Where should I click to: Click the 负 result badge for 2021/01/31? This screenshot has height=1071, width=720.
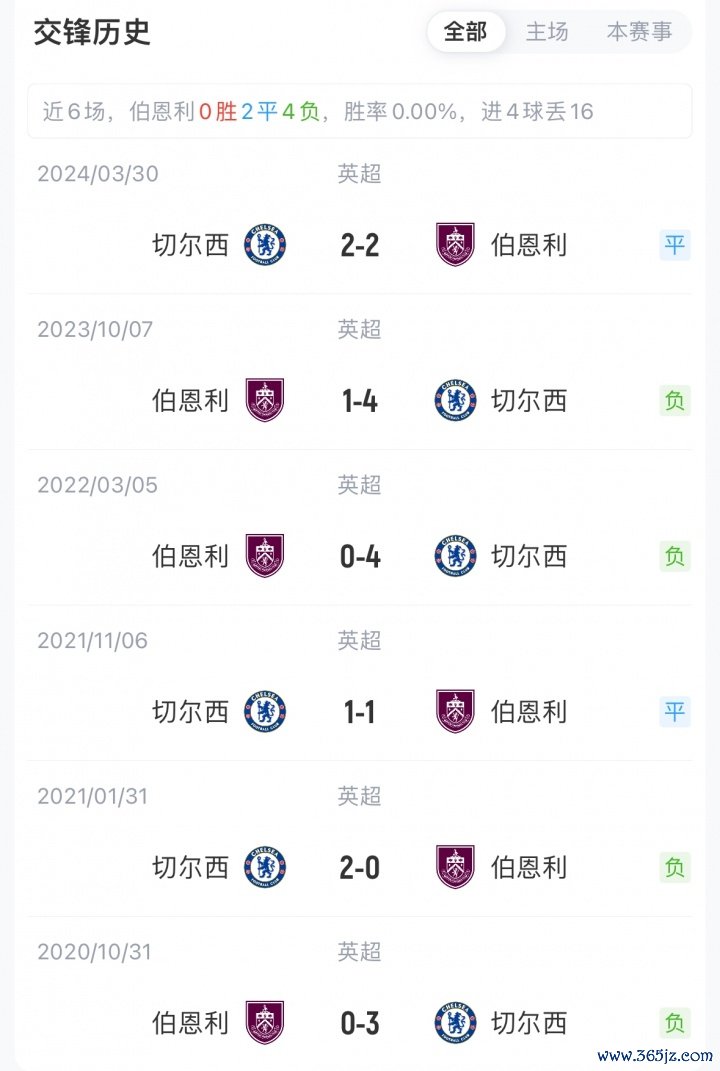tap(675, 867)
